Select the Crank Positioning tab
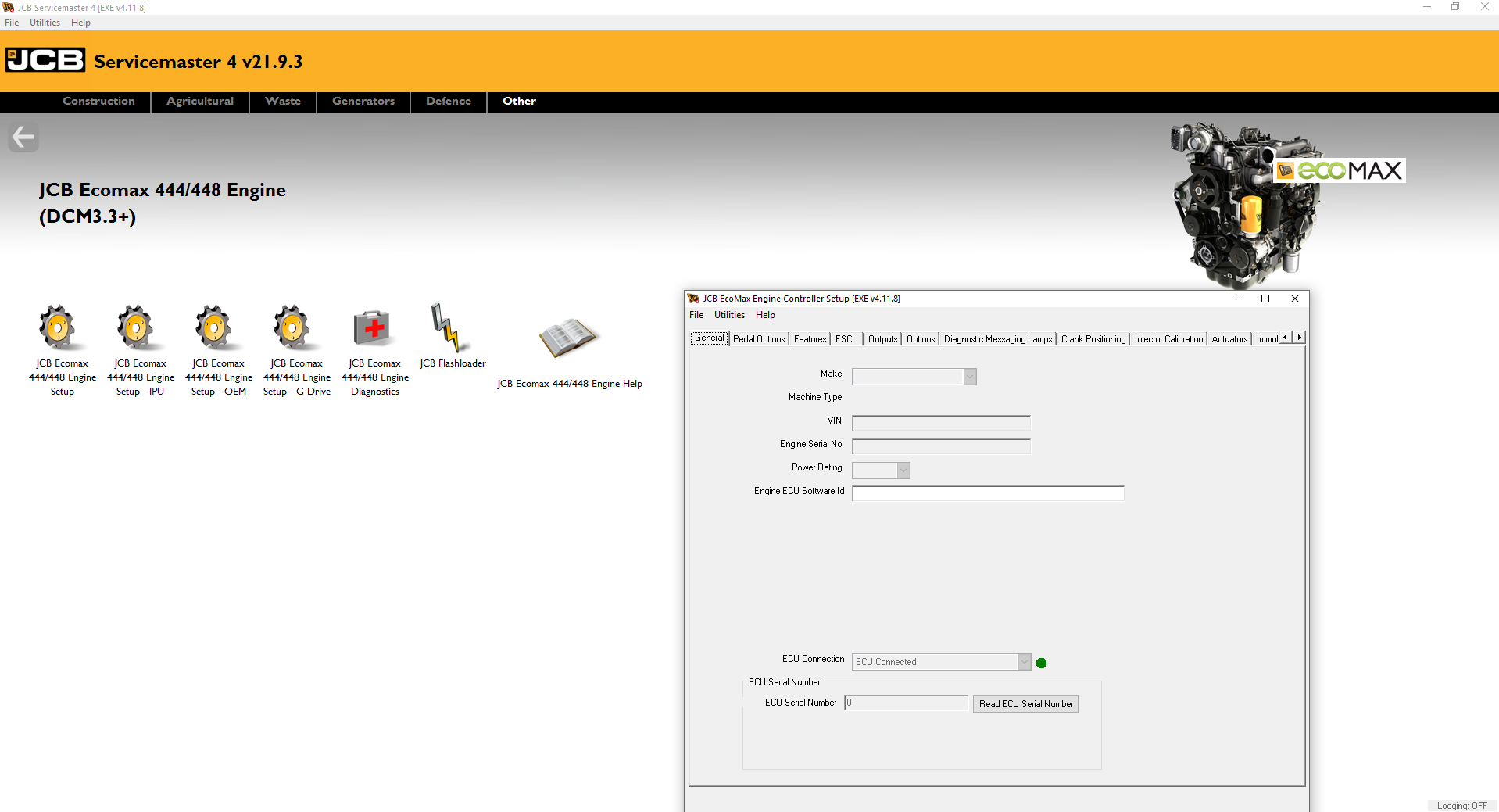 tap(1093, 338)
